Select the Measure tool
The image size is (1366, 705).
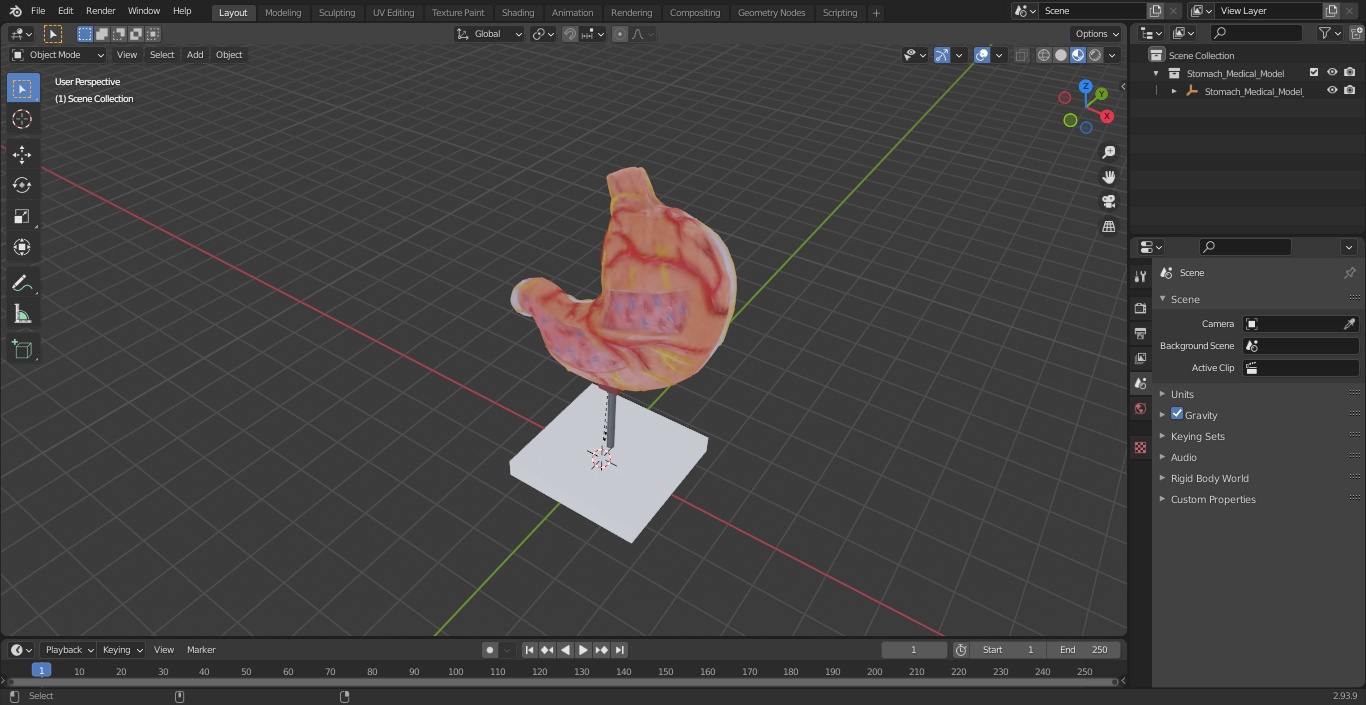click(x=22, y=315)
